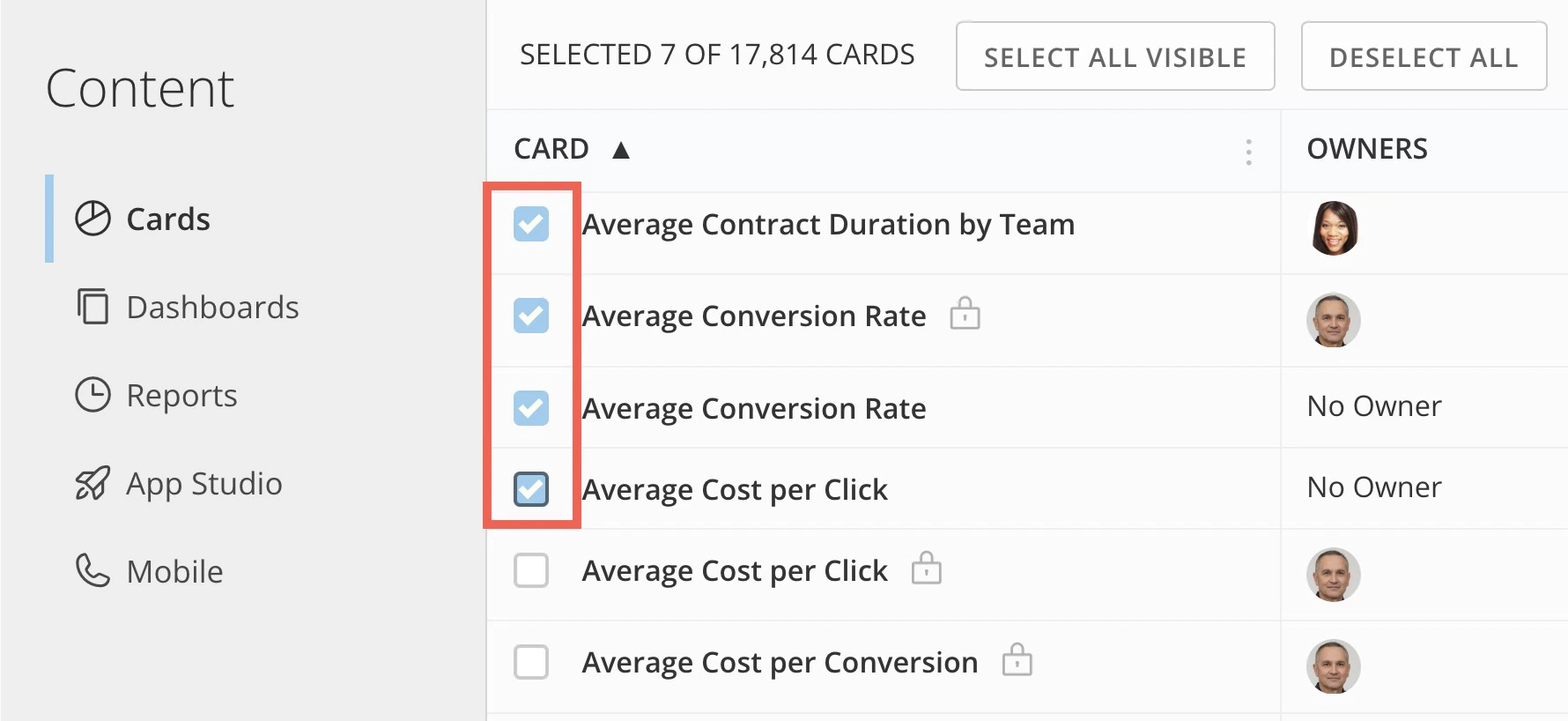Click lock icon beside Average Cost per Conversion
The height and width of the screenshot is (721, 1568).
pos(1017,659)
